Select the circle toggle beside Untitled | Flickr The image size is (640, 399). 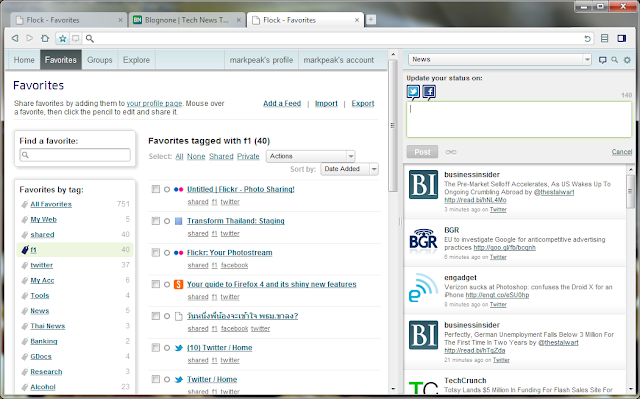click(167, 189)
